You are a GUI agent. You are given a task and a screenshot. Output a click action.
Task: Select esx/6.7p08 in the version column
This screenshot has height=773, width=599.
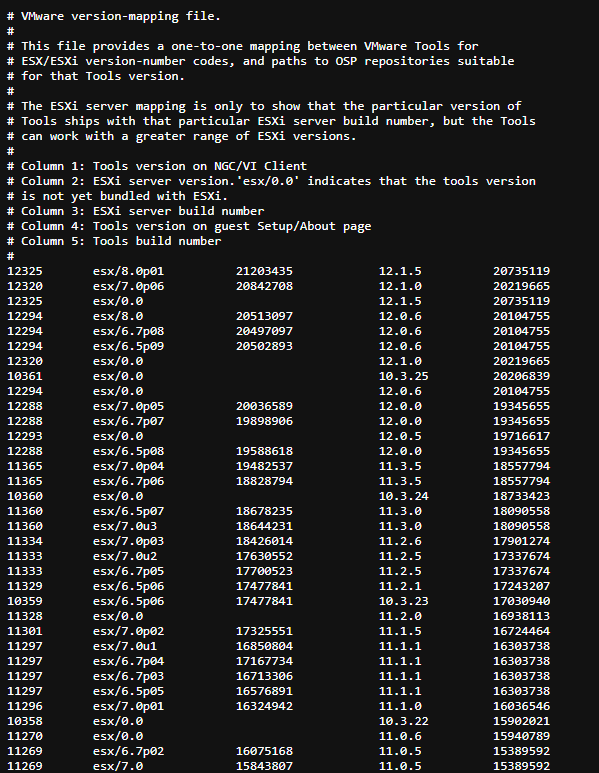coord(128,331)
